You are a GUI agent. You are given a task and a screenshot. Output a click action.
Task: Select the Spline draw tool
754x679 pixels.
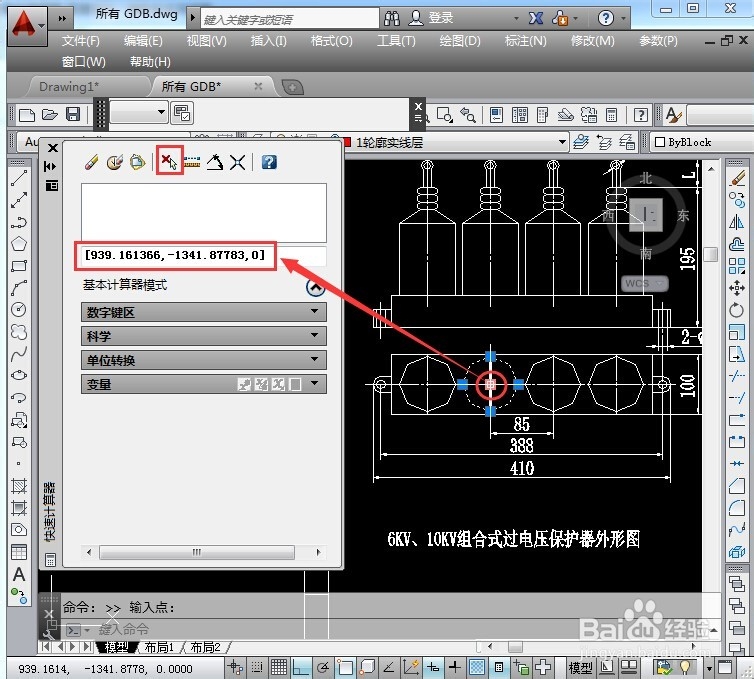point(19,354)
